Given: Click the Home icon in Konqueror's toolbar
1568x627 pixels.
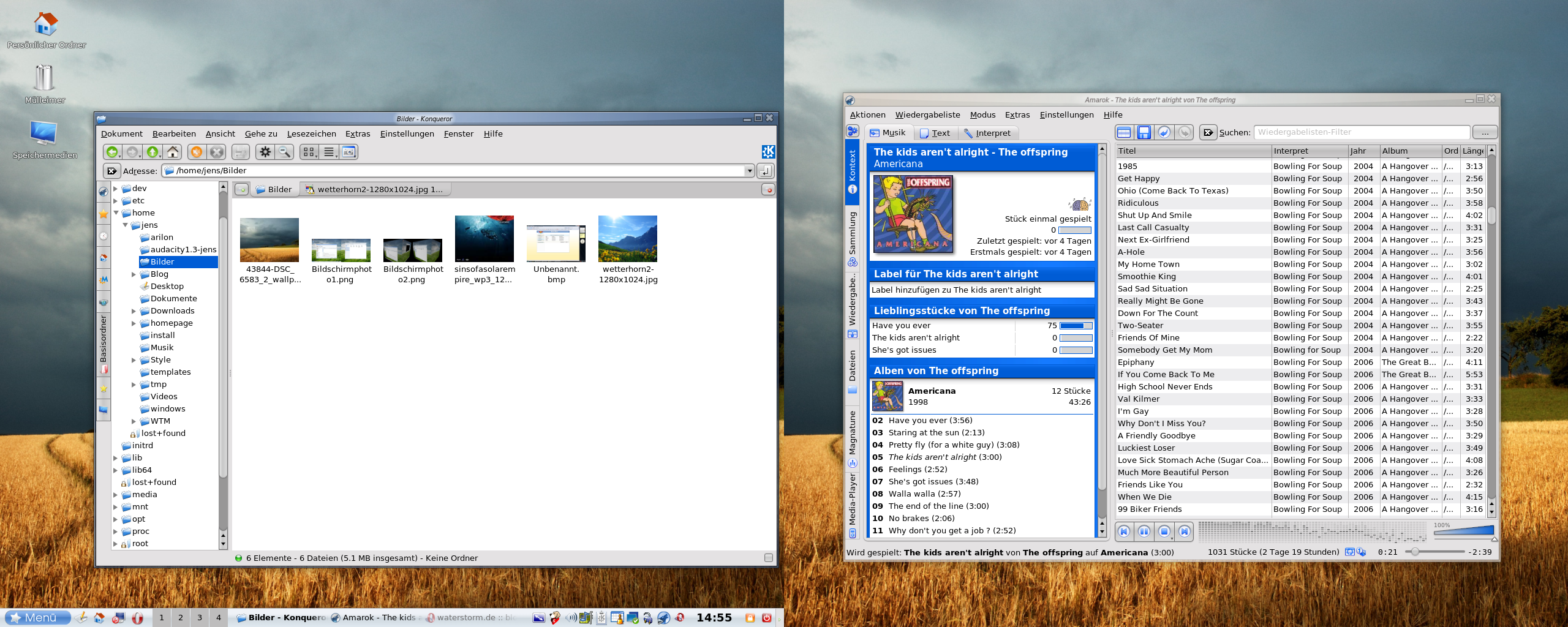Looking at the screenshot, I should pos(173,151).
